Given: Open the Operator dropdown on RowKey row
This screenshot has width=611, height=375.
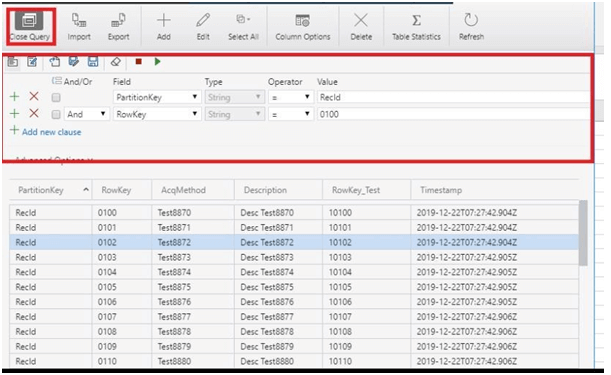Looking at the screenshot, I should (291, 114).
